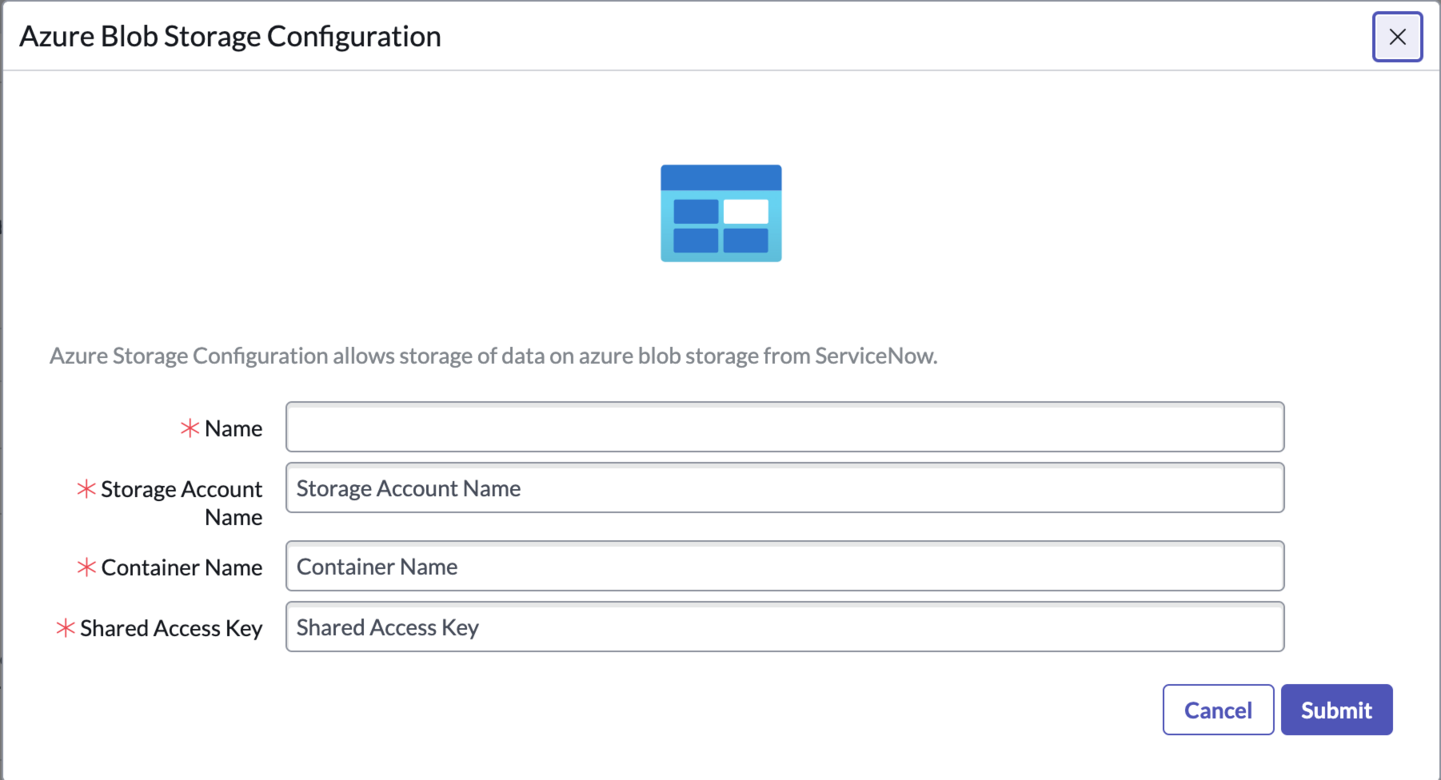Image resolution: width=1441 pixels, height=780 pixels.
Task: Submit the Azure storage configuration
Action: [x=1336, y=710]
